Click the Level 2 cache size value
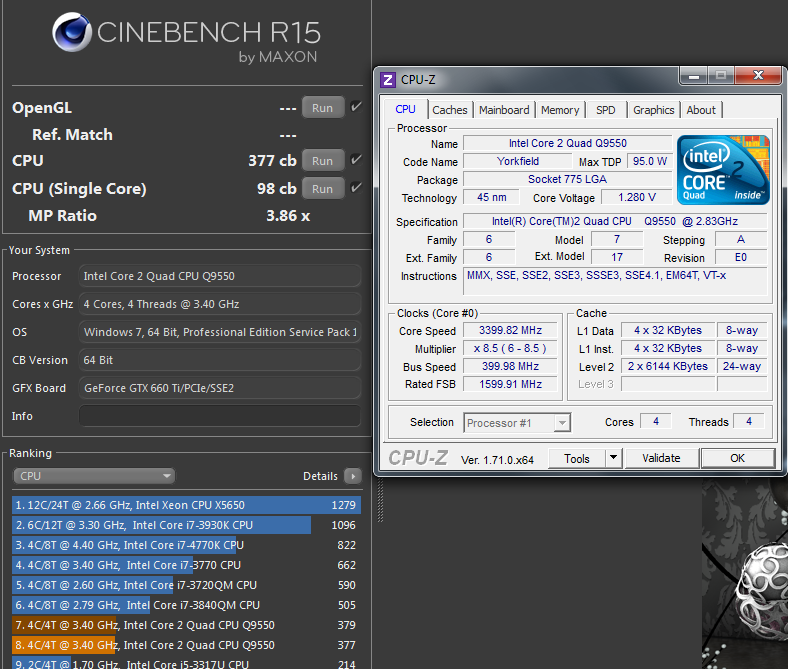Image resolution: width=788 pixels, height=669 pixels. (668, 366)
